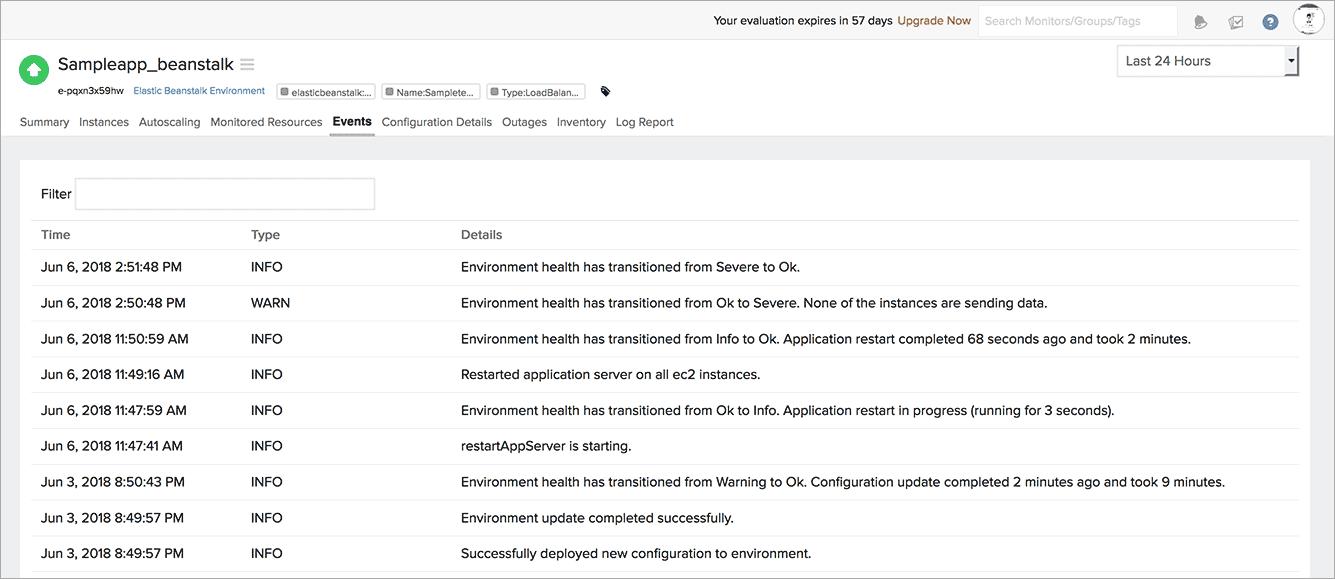Switch to the Summary tab
The width and height of the screenshot is (1335, 579).
[x=44, y=122]
